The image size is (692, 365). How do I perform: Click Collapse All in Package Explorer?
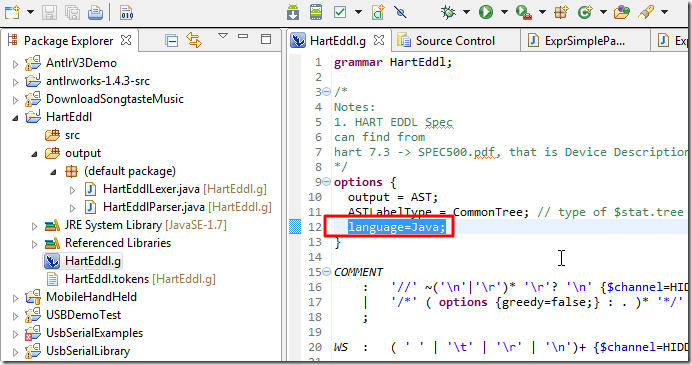[x=171, y=41]
